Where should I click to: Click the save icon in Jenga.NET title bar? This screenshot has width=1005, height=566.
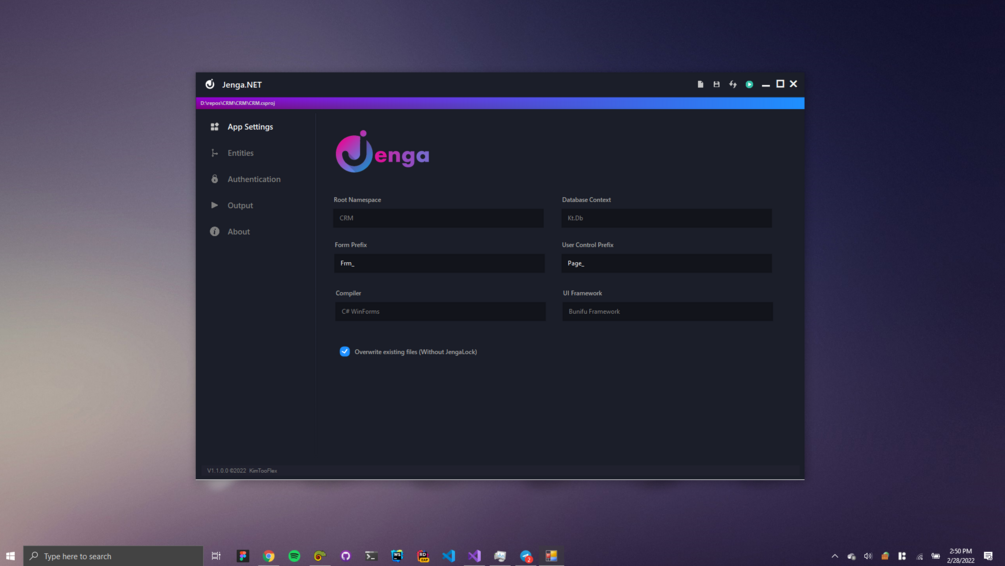717,84
